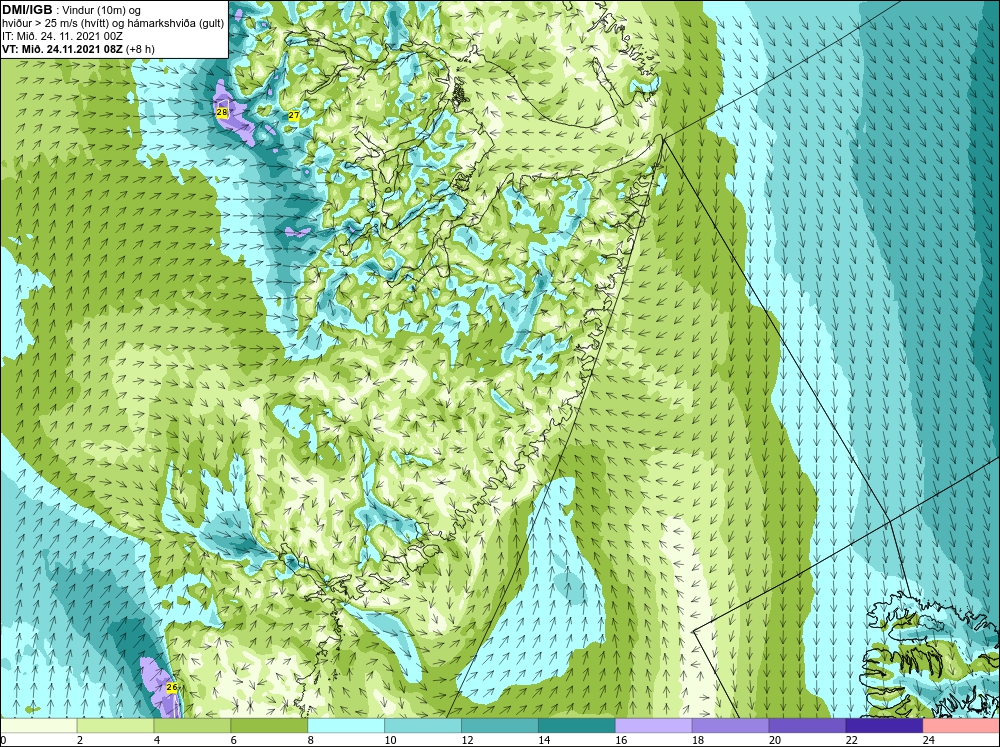The image size is (1000, 747).
Task: Click the legend scale value 12
Action: tap(467, 740)
